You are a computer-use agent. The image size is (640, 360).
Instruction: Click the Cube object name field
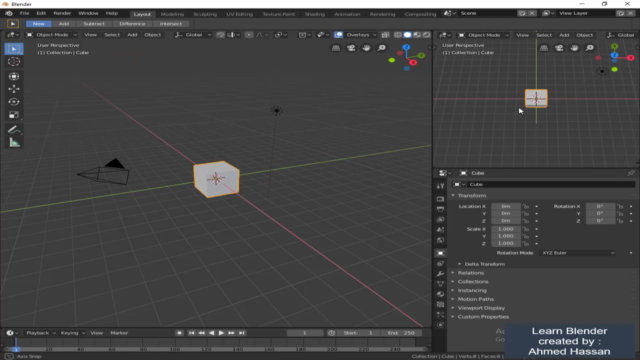(551, 184)
